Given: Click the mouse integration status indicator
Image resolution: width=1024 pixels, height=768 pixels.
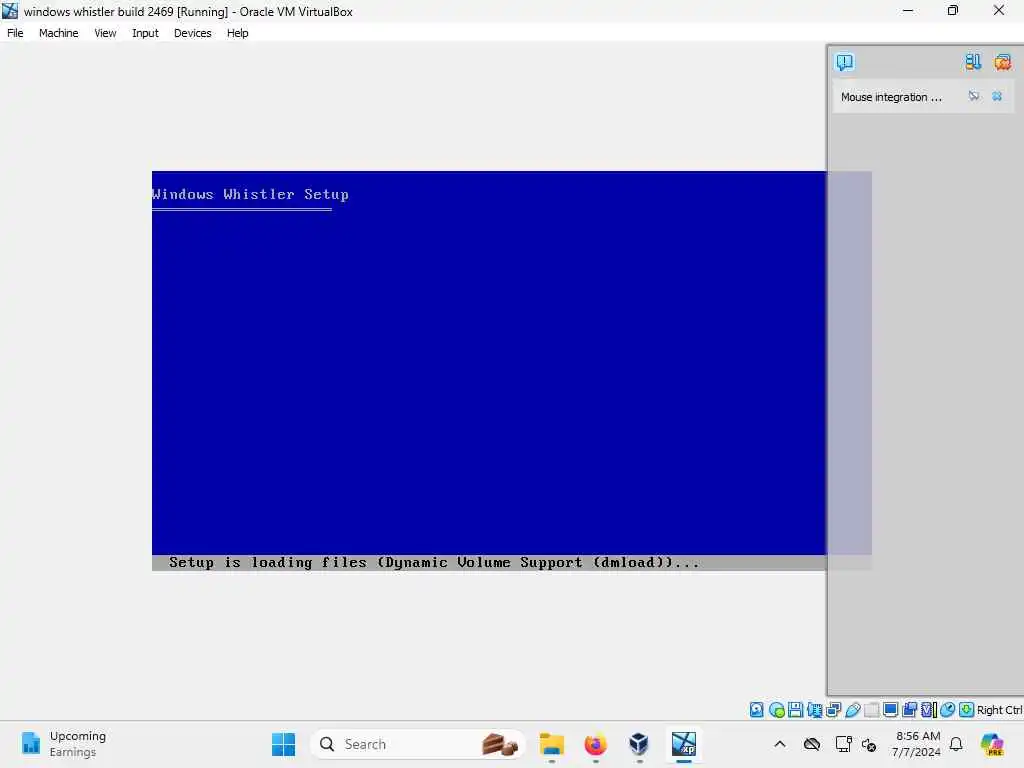Looking at the screenshot, I should point(947,710).
